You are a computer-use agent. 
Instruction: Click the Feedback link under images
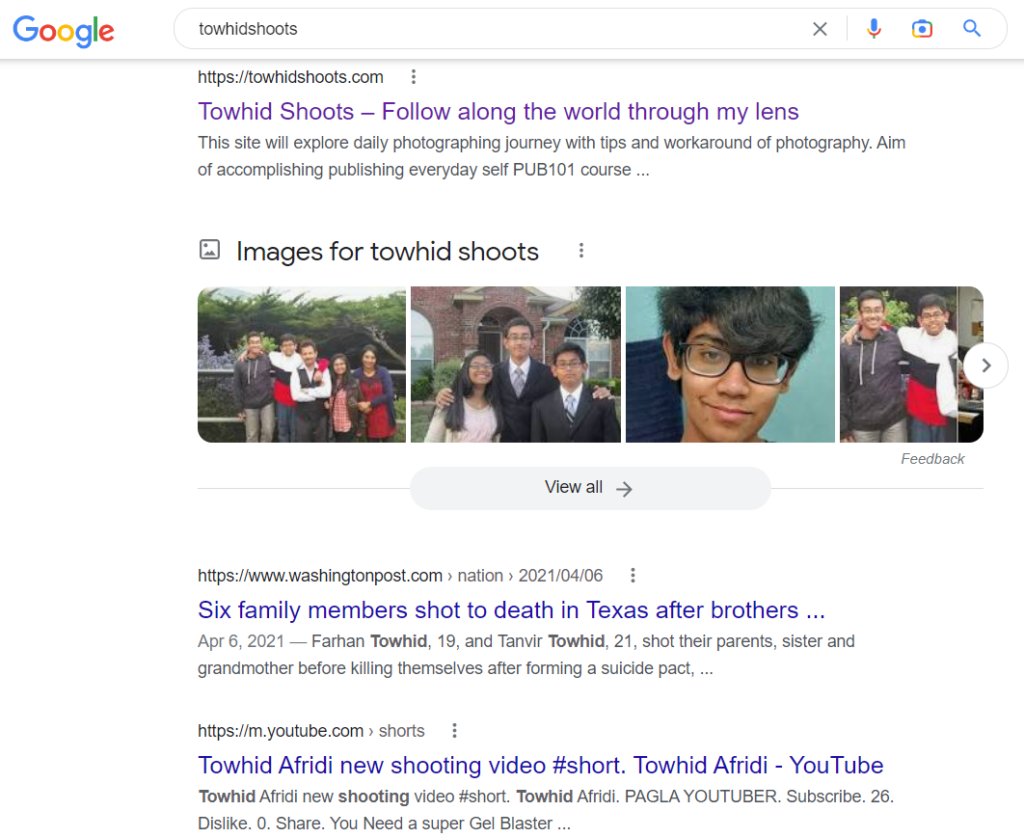pos(933,459)
